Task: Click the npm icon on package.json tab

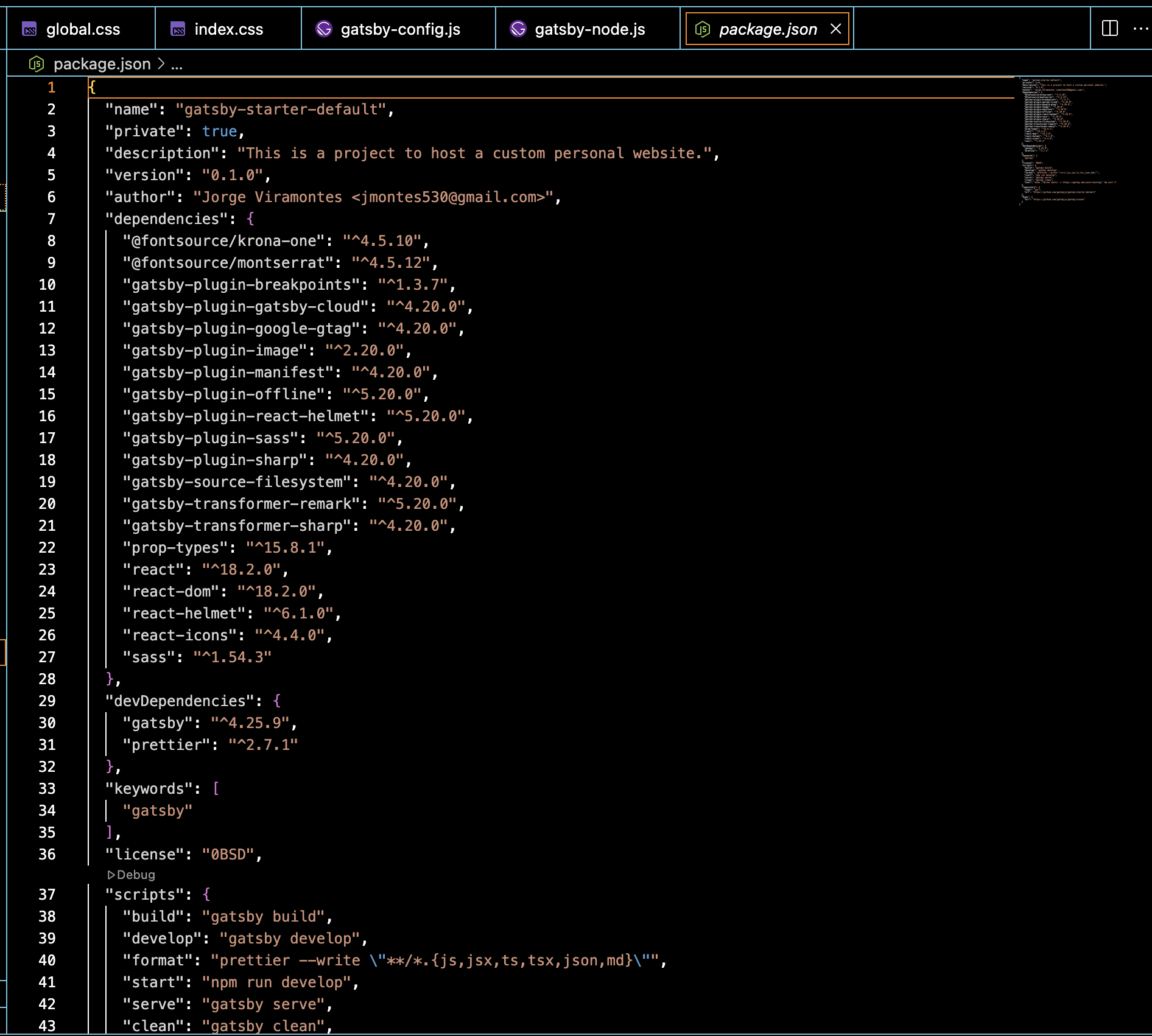Action: 703,29
